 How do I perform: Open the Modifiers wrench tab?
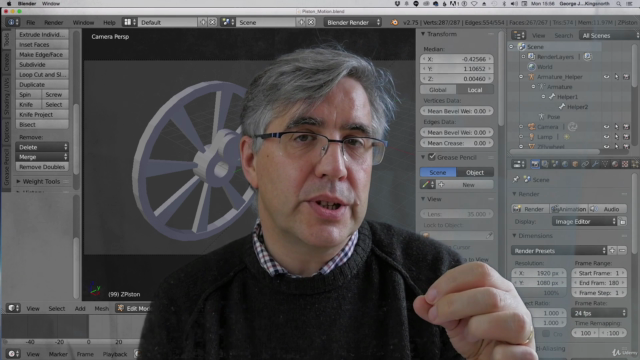(595, 164)
